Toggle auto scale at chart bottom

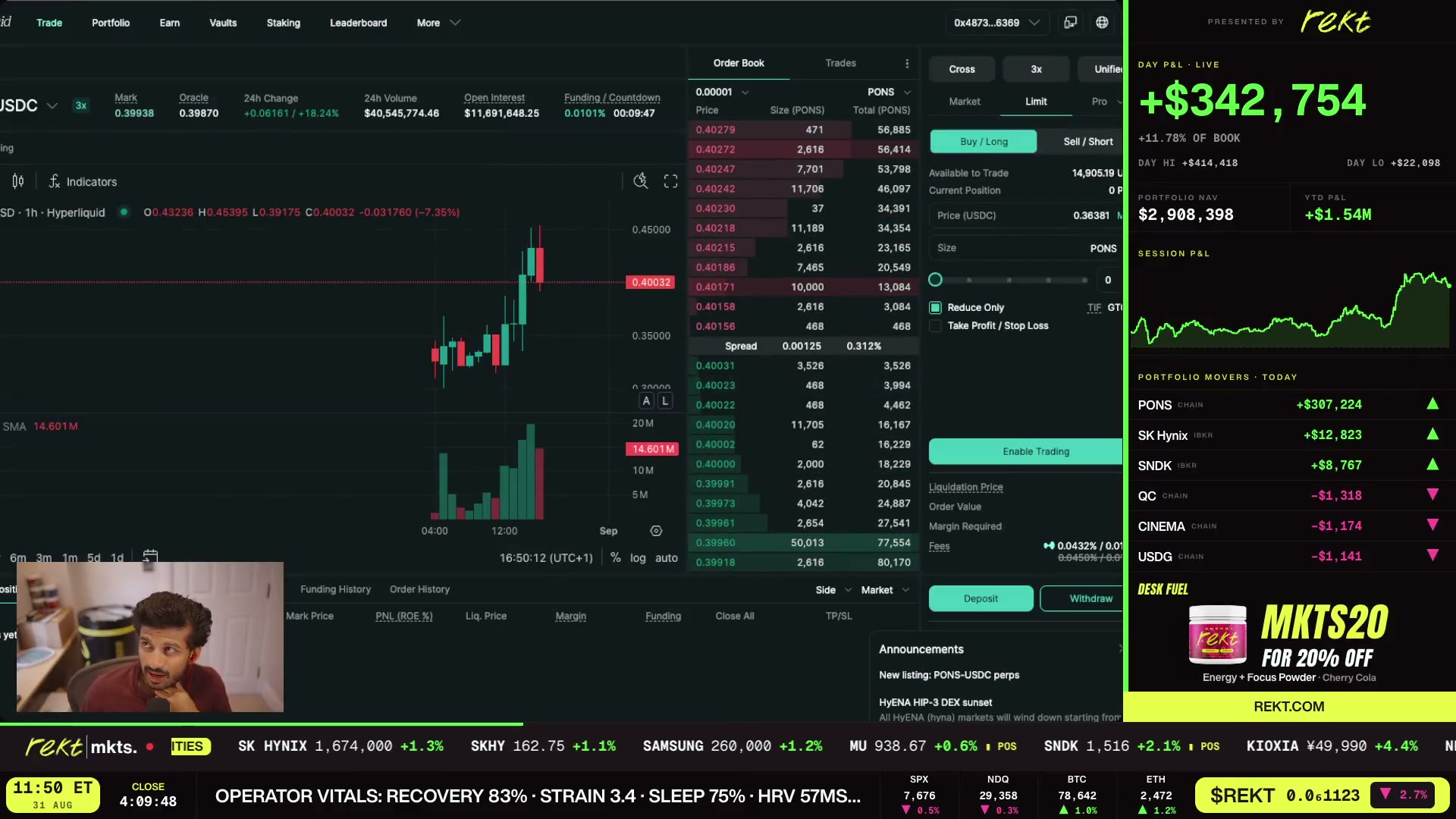pyautogui.click(x=667, y=557)
